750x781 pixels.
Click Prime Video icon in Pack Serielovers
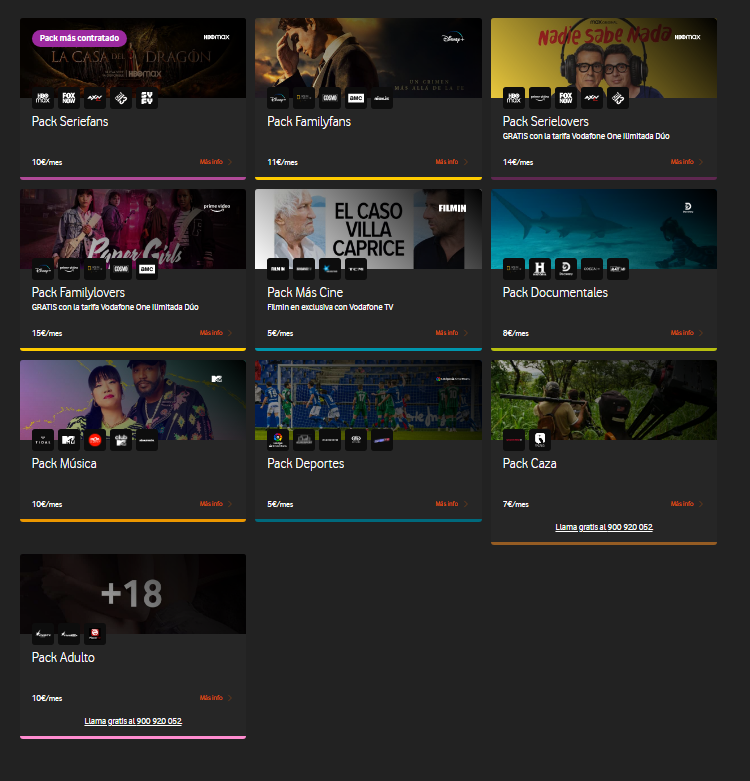(x=539, y=98)
